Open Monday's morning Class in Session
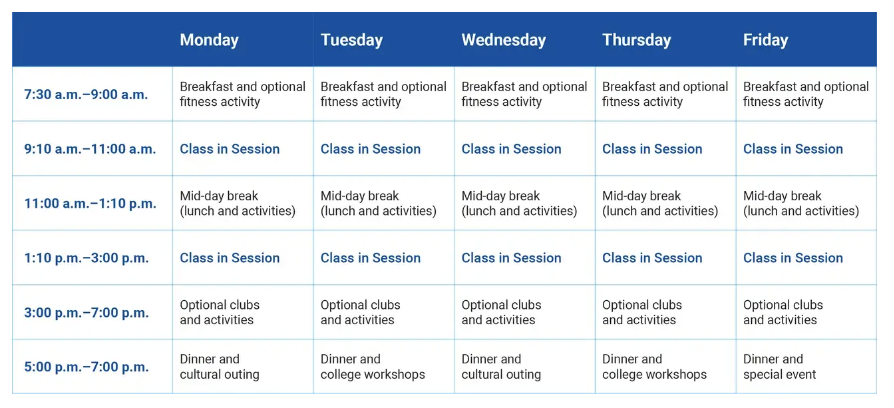 click(x=230, y=149)
